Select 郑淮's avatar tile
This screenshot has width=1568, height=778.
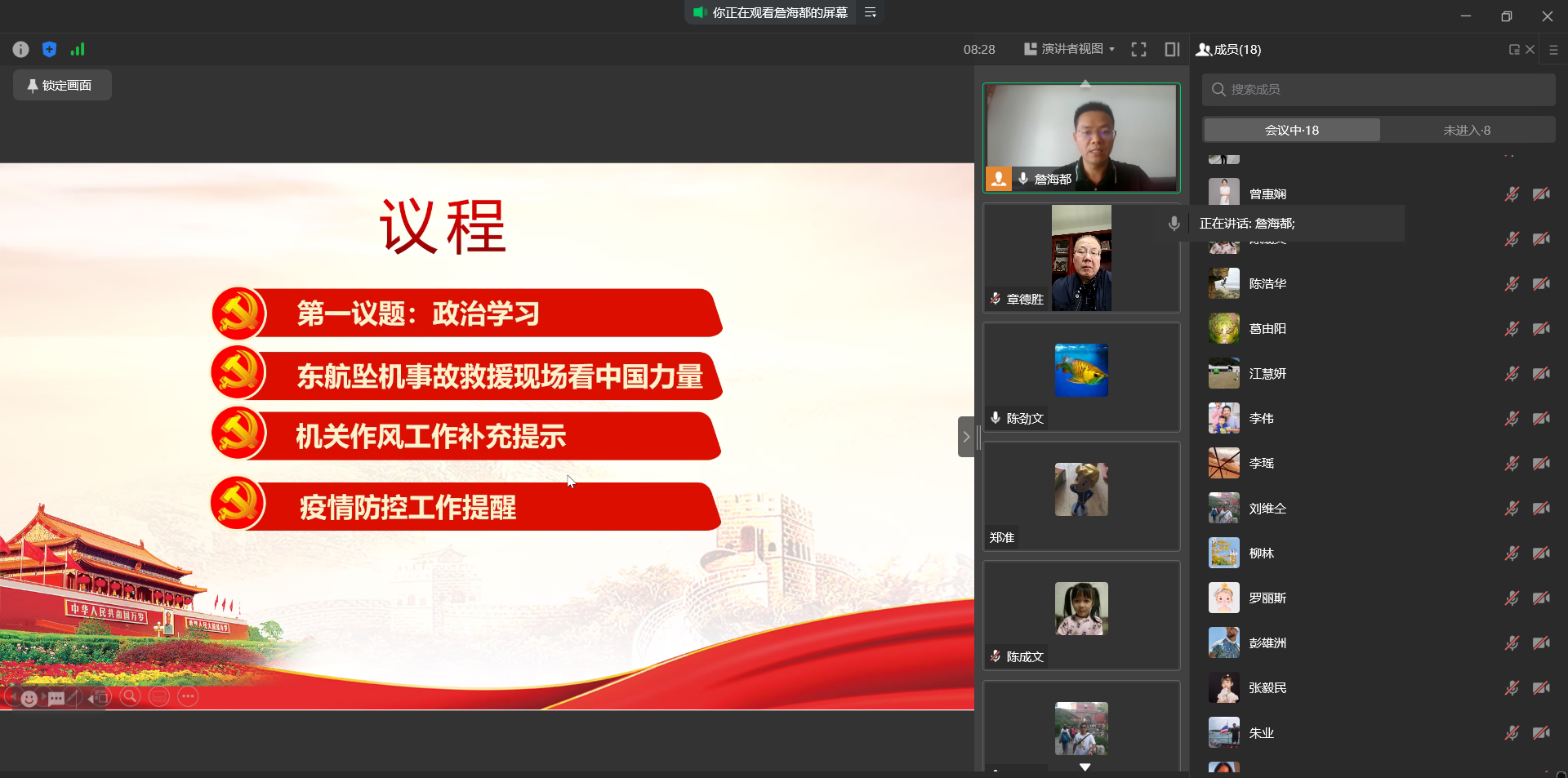point(1081,496)
